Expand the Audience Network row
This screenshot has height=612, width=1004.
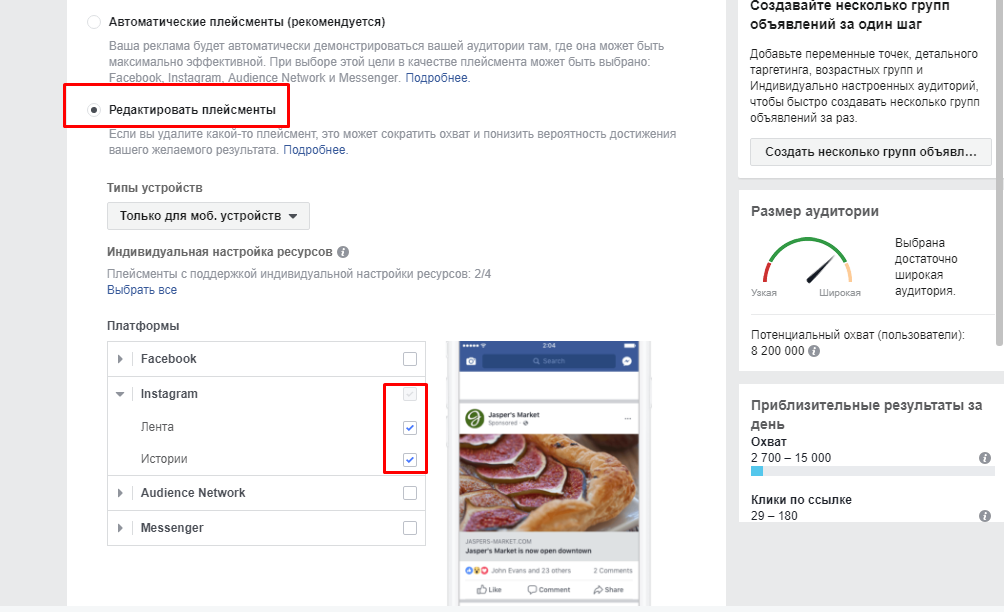pos(120,493)
